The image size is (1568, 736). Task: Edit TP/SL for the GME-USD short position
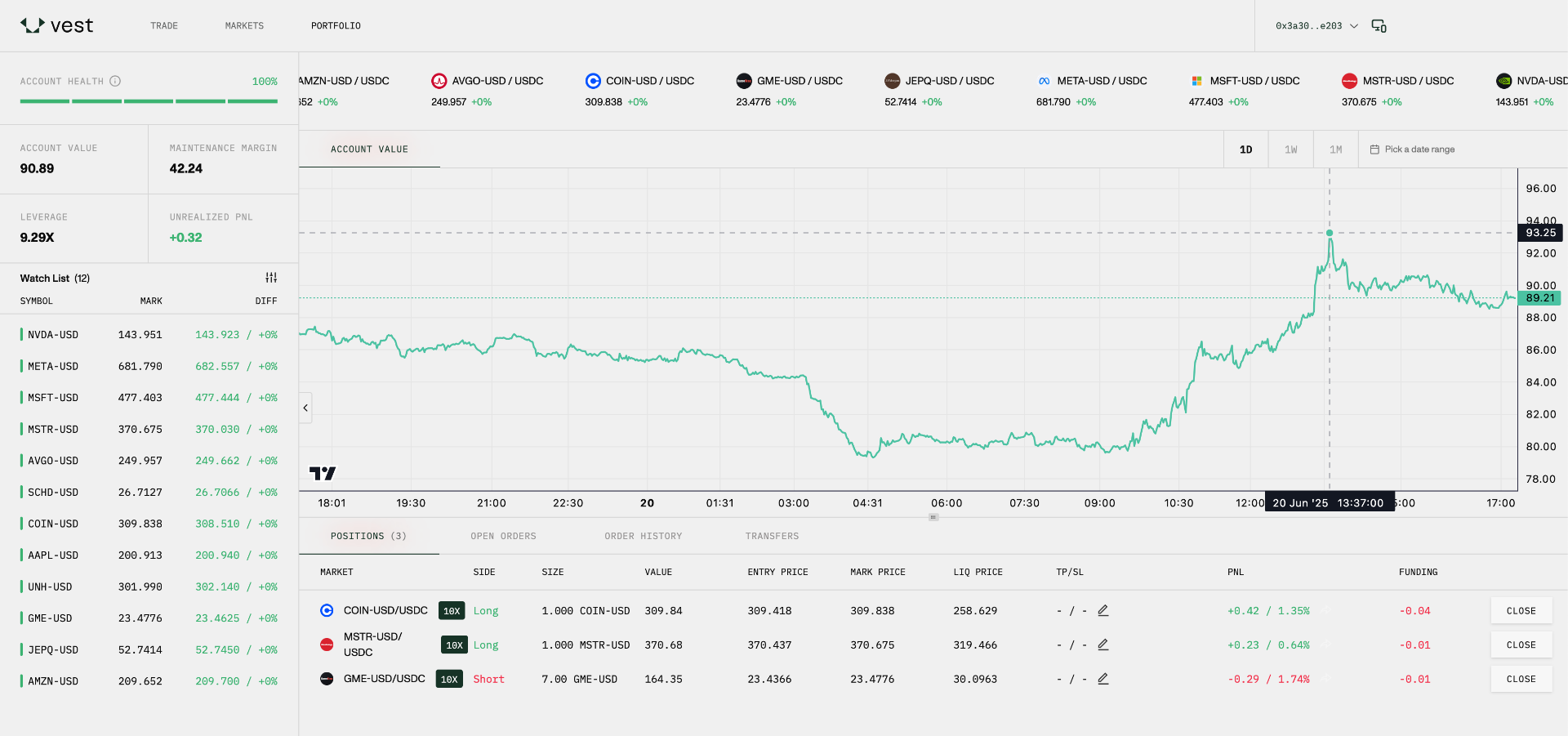tap(1102, 679)
